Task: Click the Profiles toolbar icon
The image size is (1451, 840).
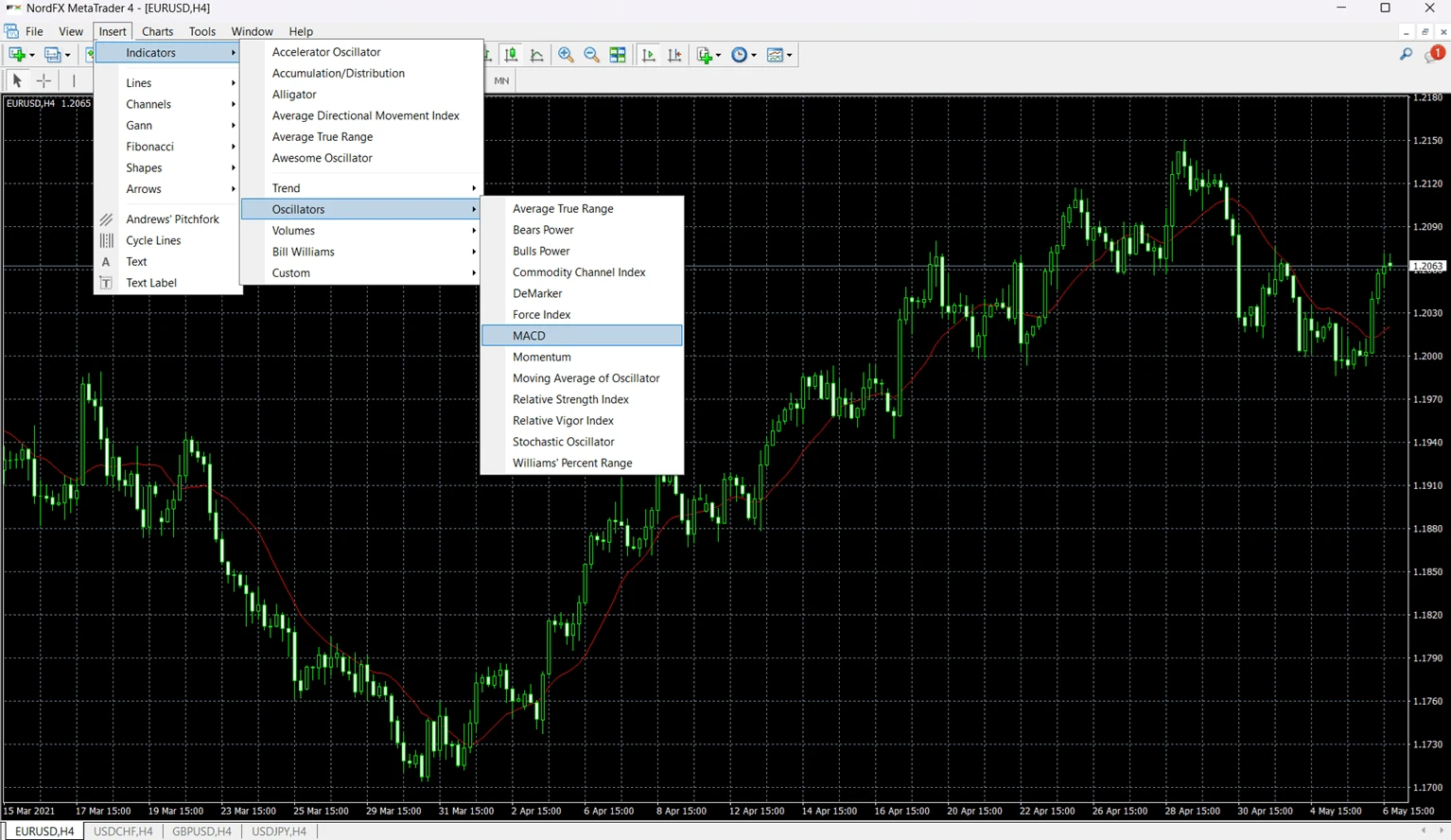Action: click(x=52, y=55)
